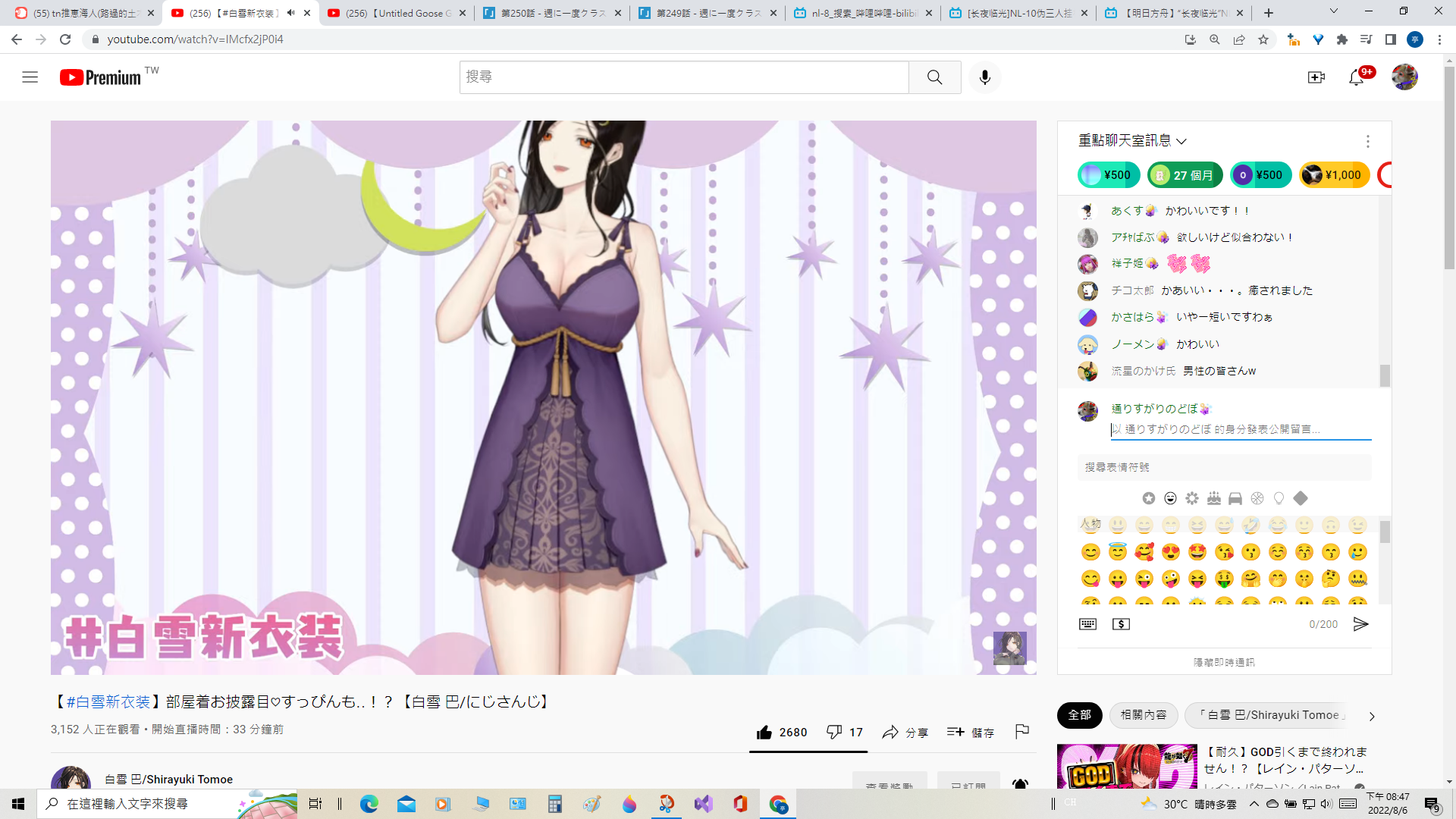Click the search box 搜尋
The width and height of the screenshot is (1456, 819).
tap(684, 77)
